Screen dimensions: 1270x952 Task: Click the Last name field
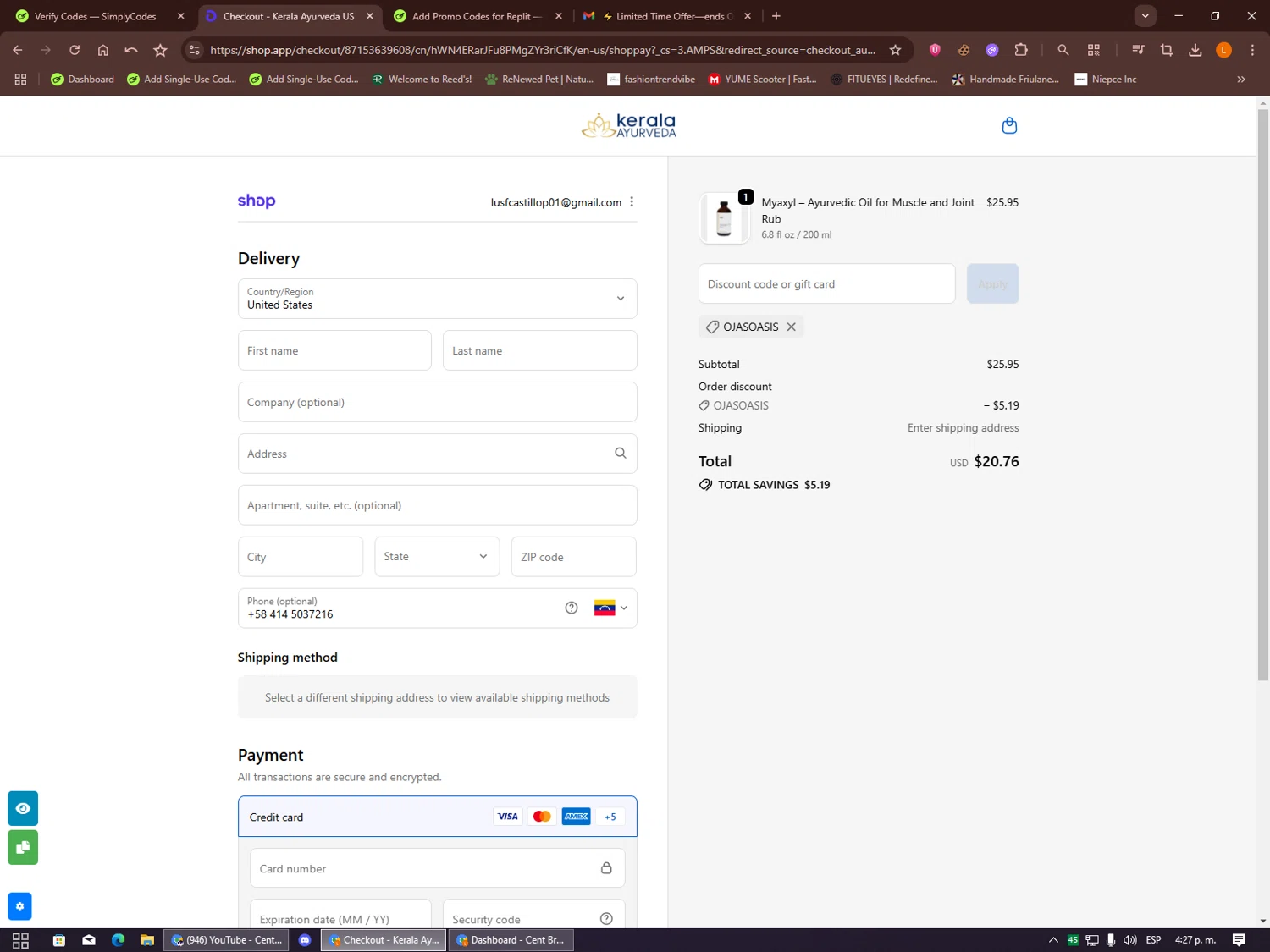tap(539, 350)
